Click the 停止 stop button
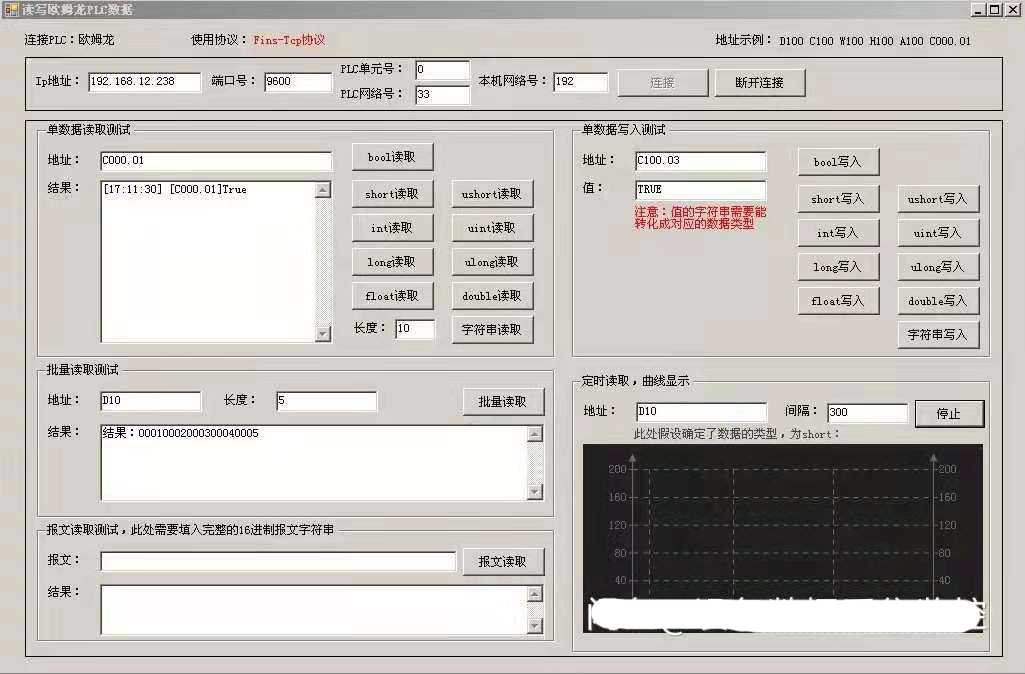Screen dimensions: 1025x674 point(949,414)
